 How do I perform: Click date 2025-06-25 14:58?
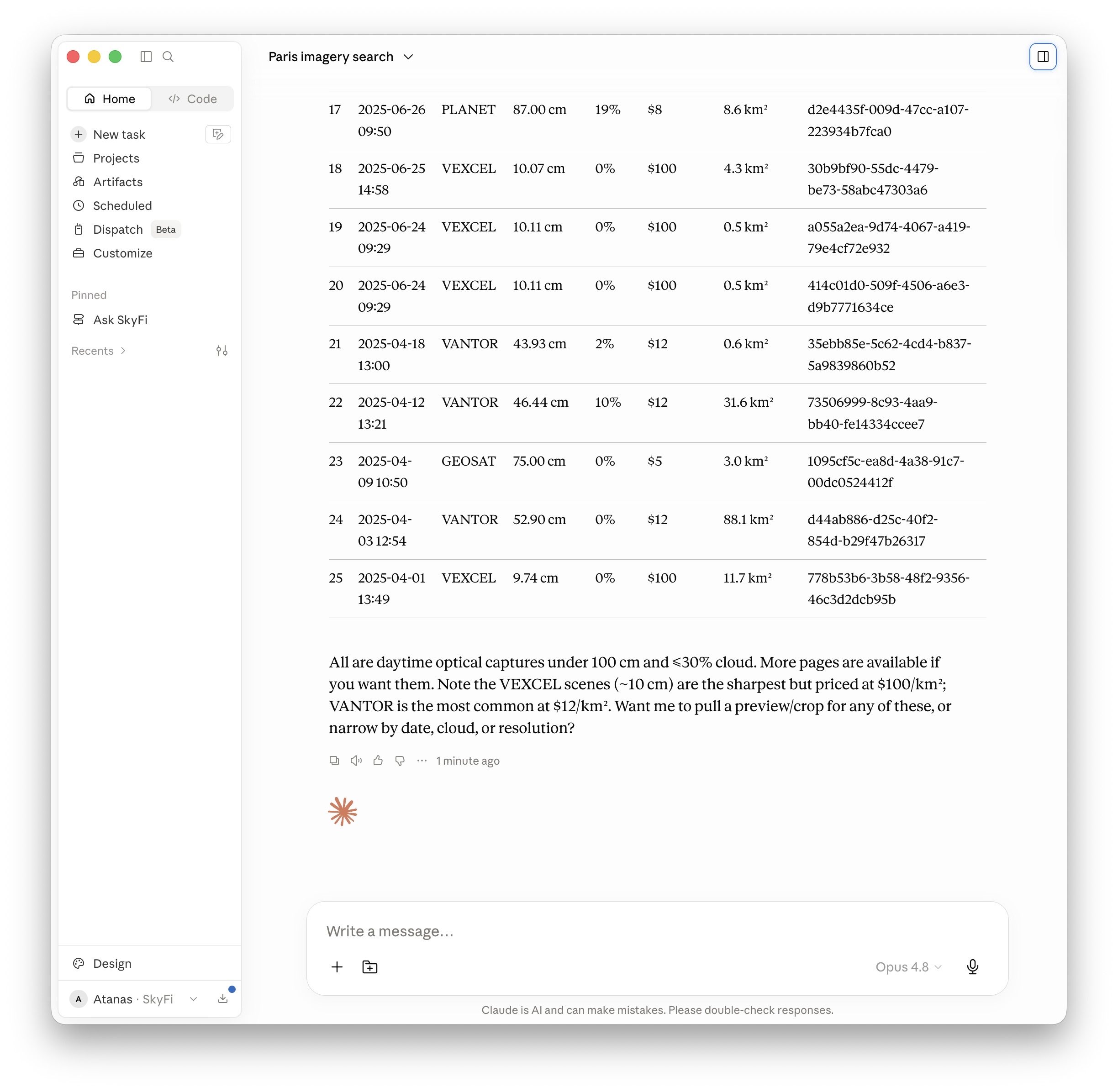pyautogui.click(x=391, y=179)
